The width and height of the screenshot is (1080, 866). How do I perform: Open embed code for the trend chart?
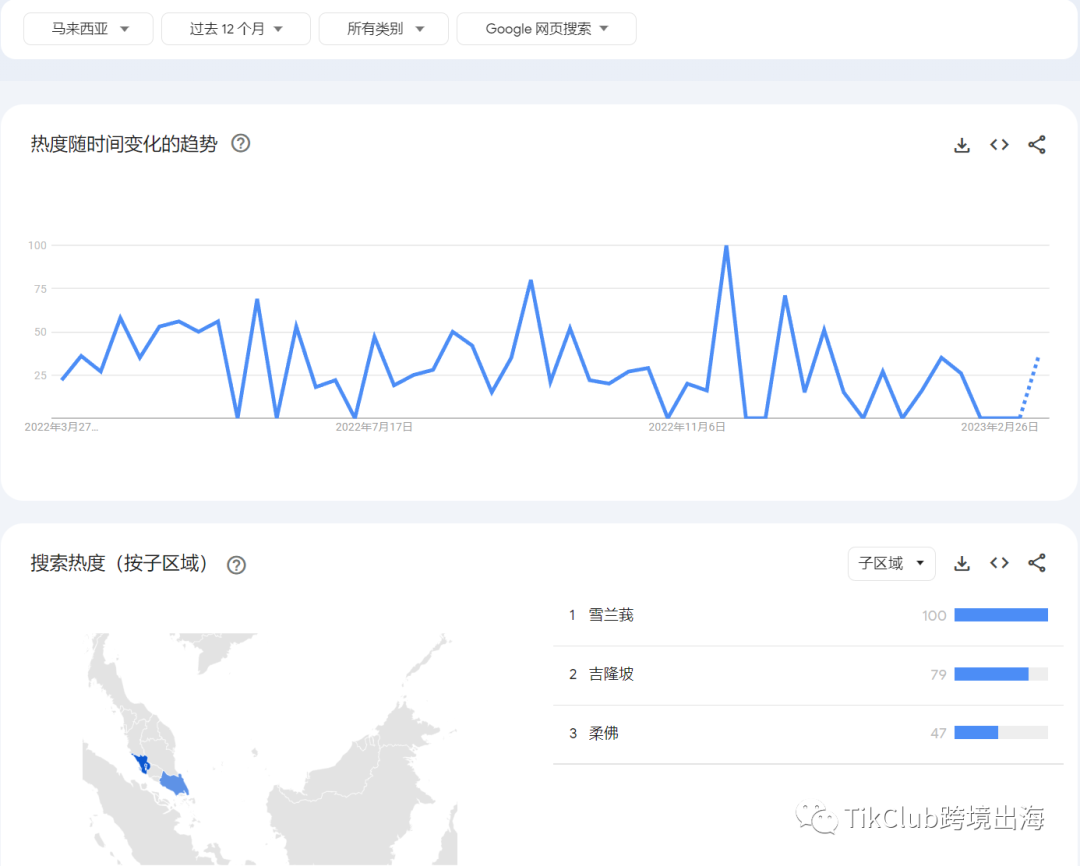[999, 145]
